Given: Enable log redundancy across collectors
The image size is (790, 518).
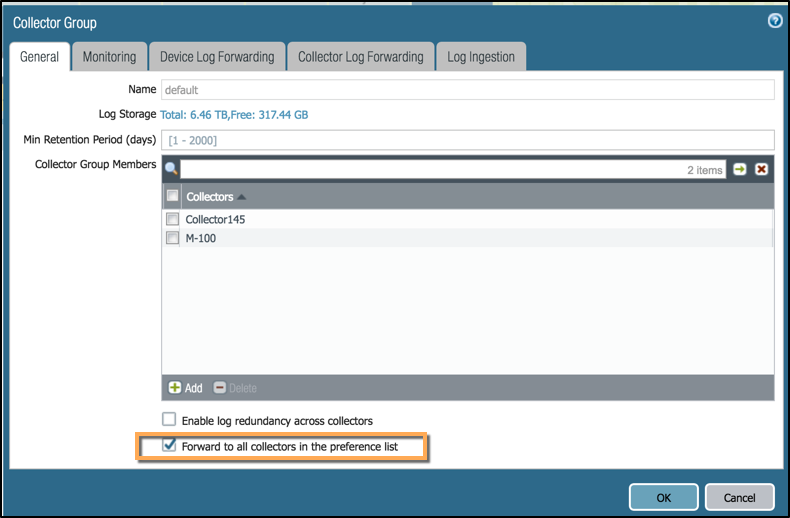Looking at the screenshot, I should 169,419.
